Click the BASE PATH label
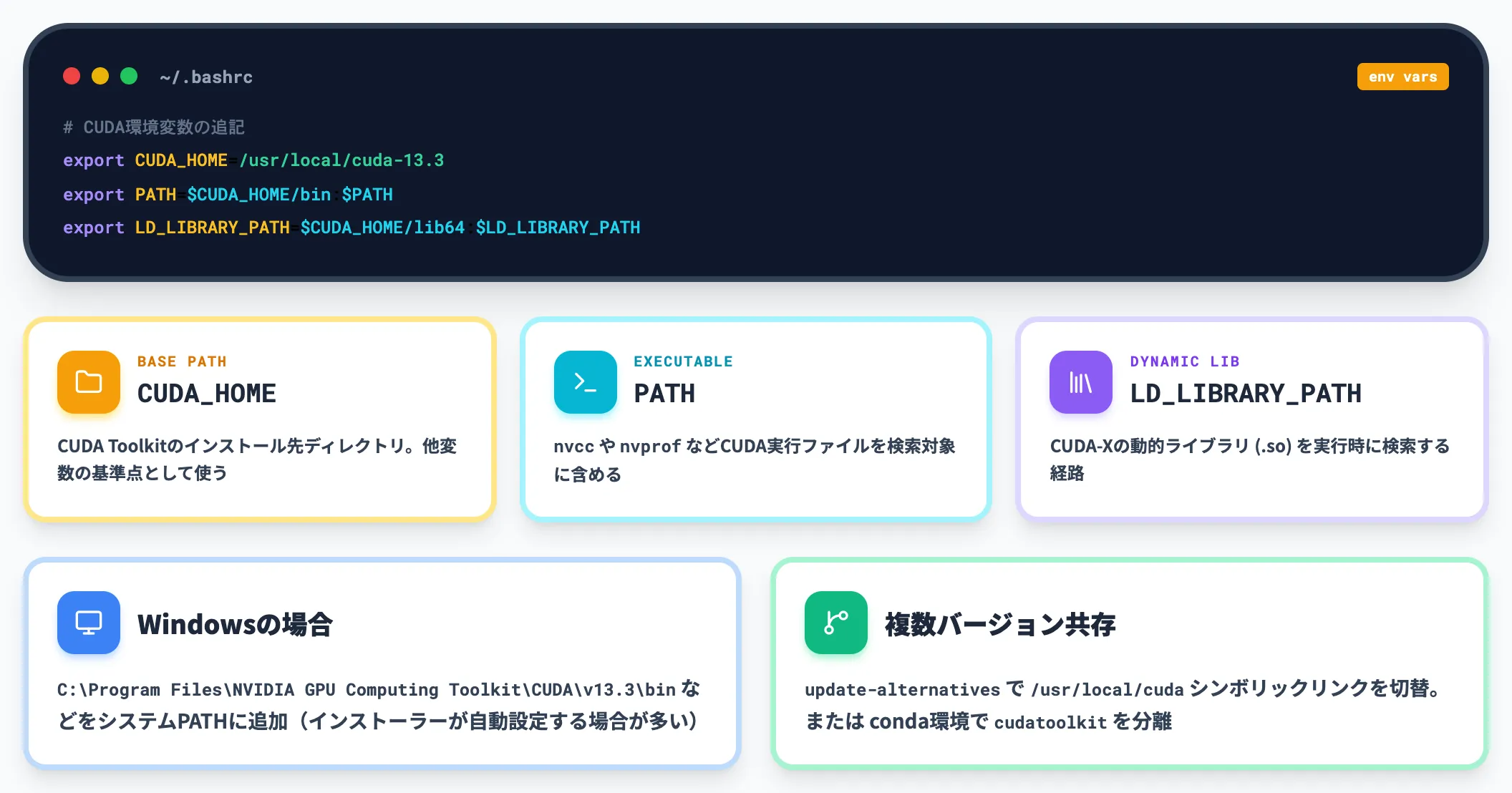1512x793 pixels. [182, 361]
